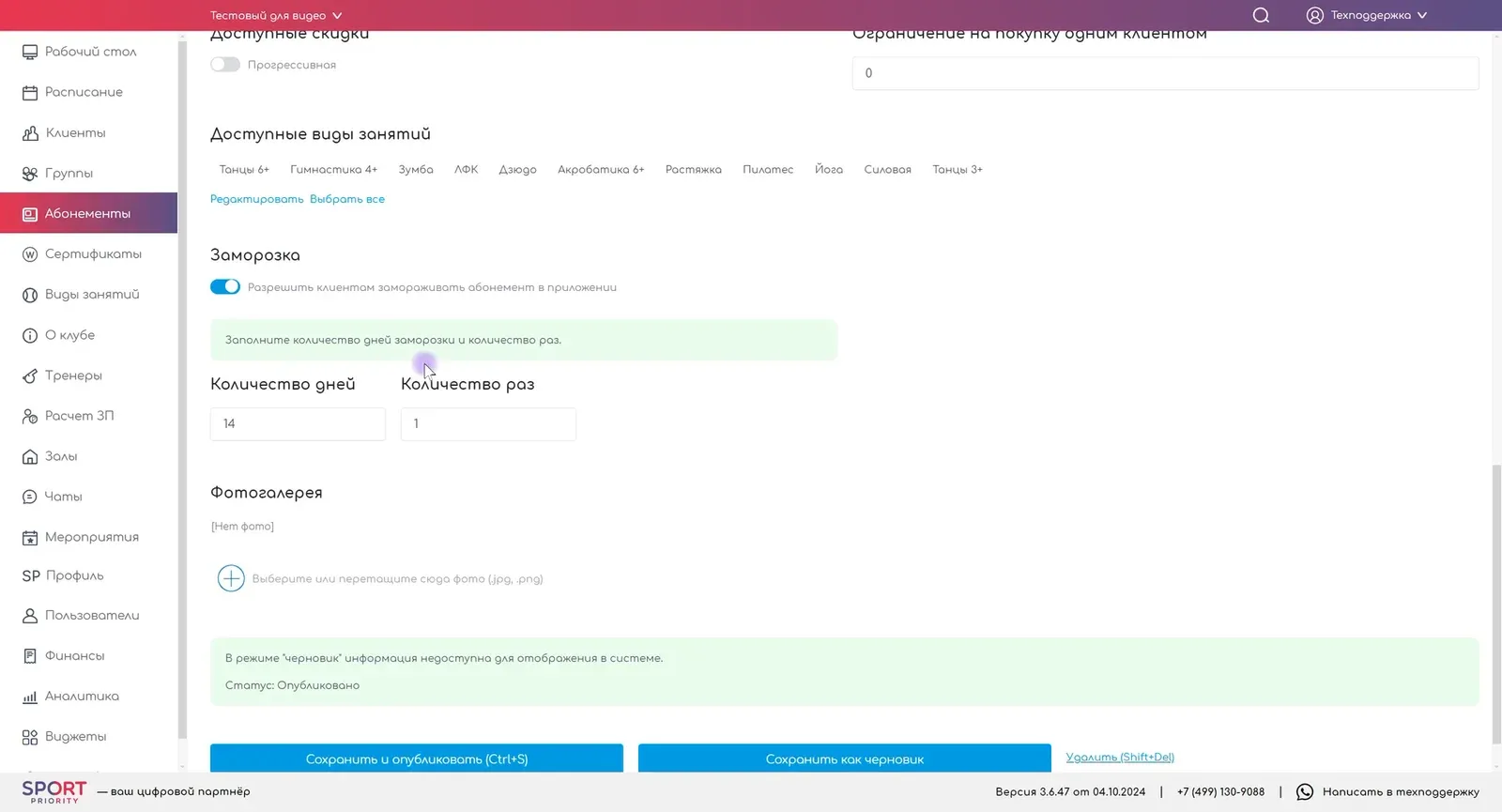
Task: Click the WhatsApp support icon in footer
Action: click(1305, 792)
